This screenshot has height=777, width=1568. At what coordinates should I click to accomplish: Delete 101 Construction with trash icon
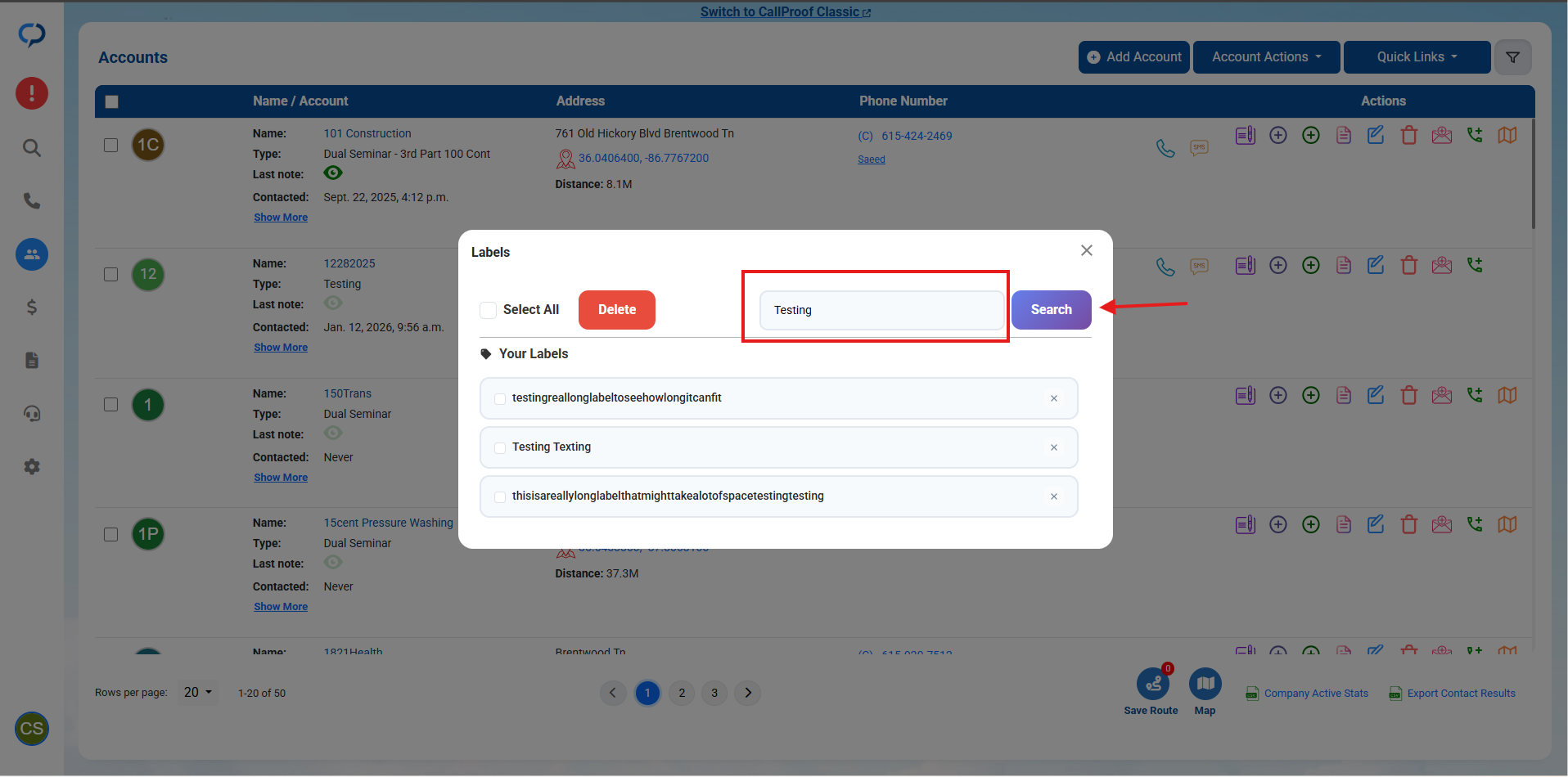coord(1408,135)
